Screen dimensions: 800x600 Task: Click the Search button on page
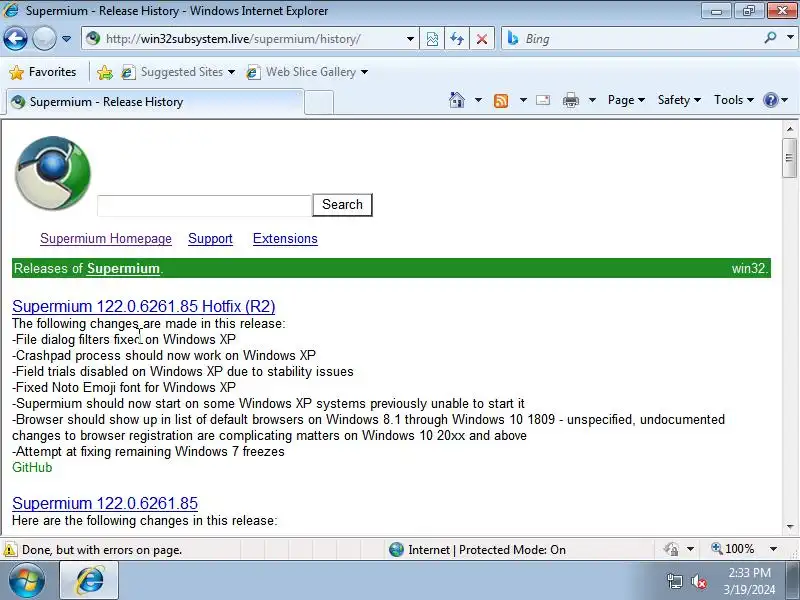click(x=342, y=205)
